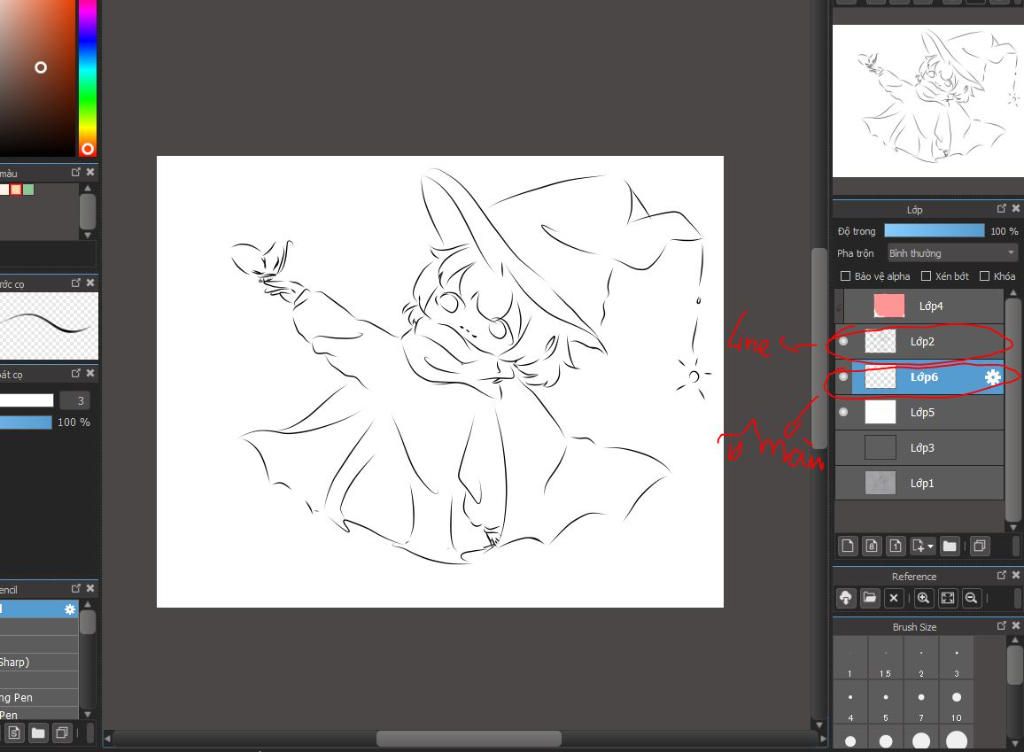This screenshot has height=752, width=1024.
Task: Hide the Lớp2 layer
Action: [x=844, y=341]
